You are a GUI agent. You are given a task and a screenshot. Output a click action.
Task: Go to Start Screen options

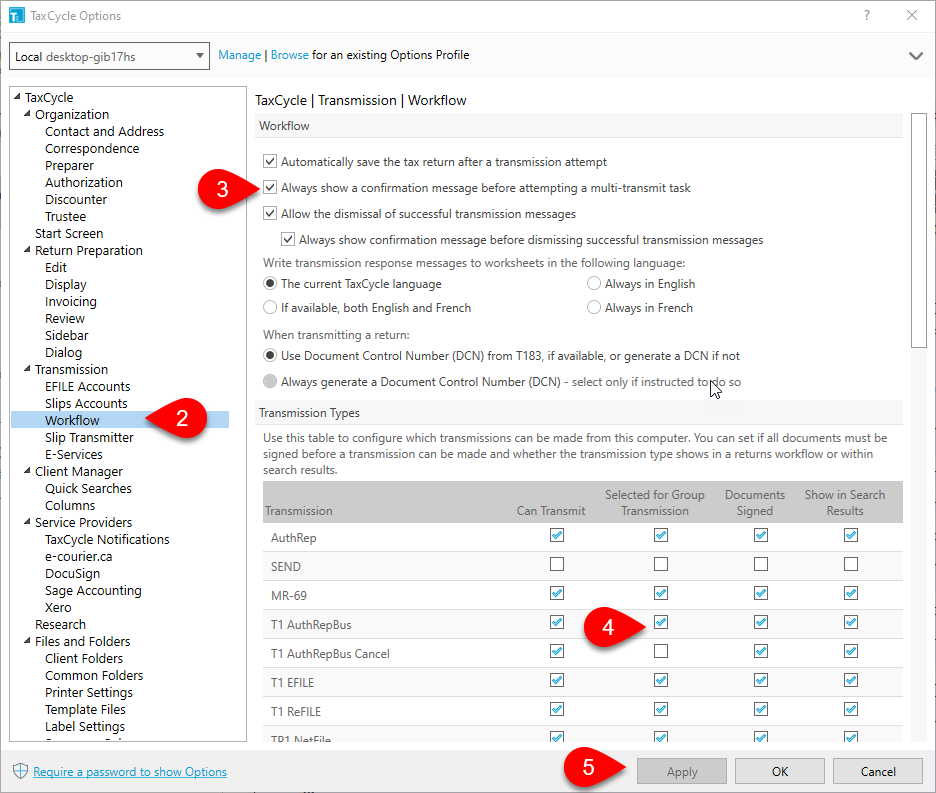tap(69, 233)
